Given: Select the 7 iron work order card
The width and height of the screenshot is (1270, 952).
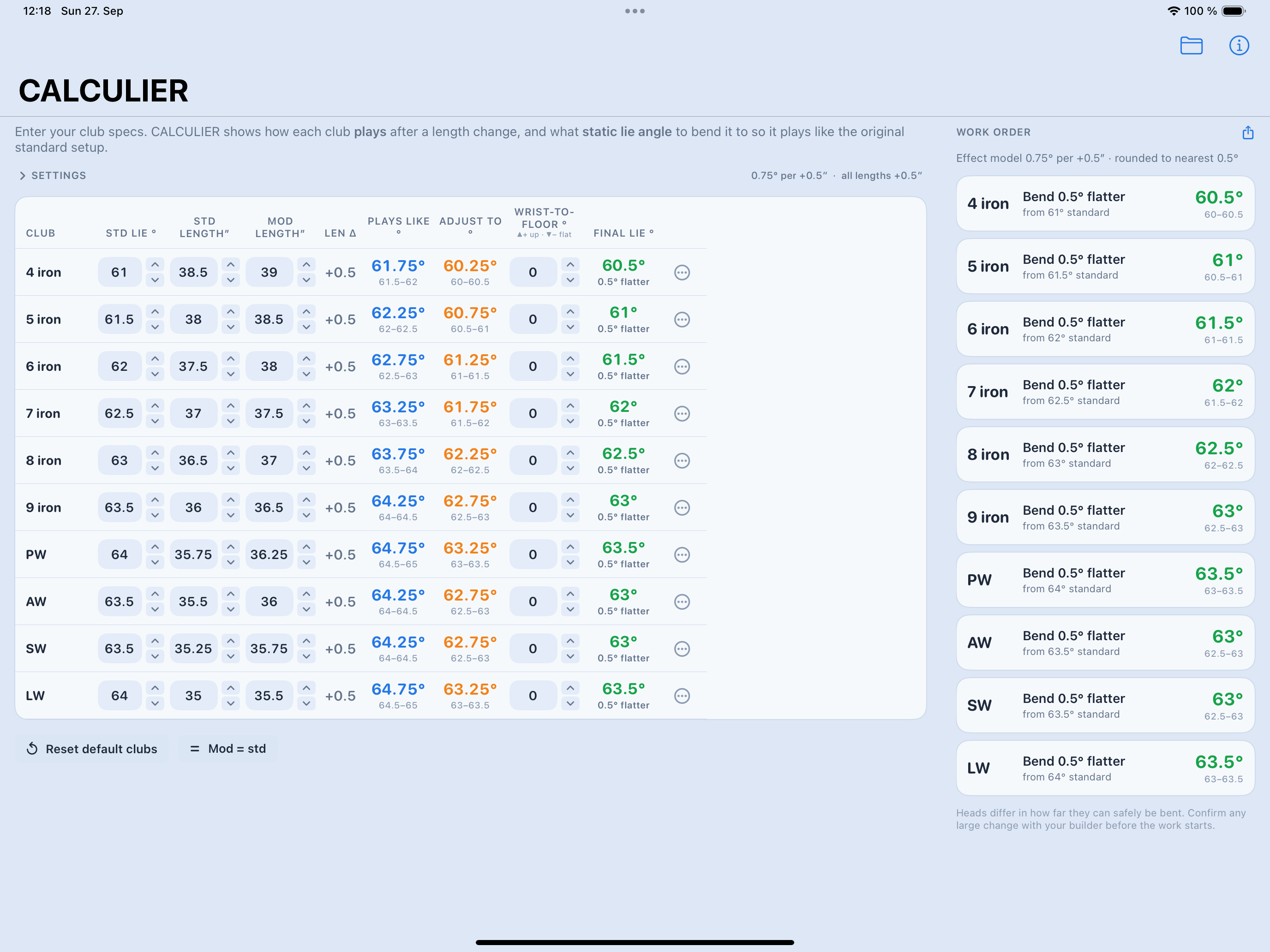Looking at the screenshot, I should 1105,392.
